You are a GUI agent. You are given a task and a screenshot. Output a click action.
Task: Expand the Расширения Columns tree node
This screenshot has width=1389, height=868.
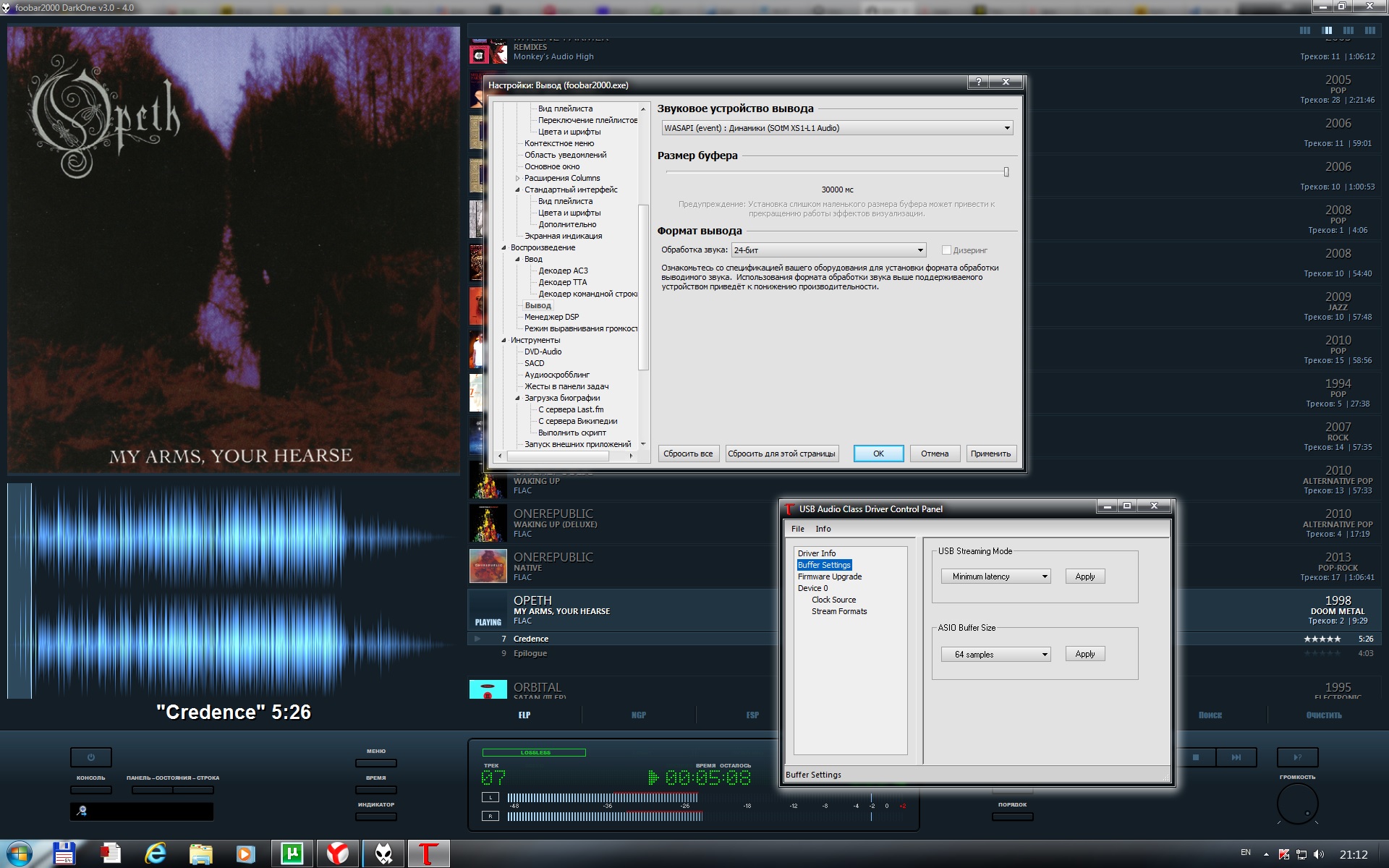coord(517,178)
